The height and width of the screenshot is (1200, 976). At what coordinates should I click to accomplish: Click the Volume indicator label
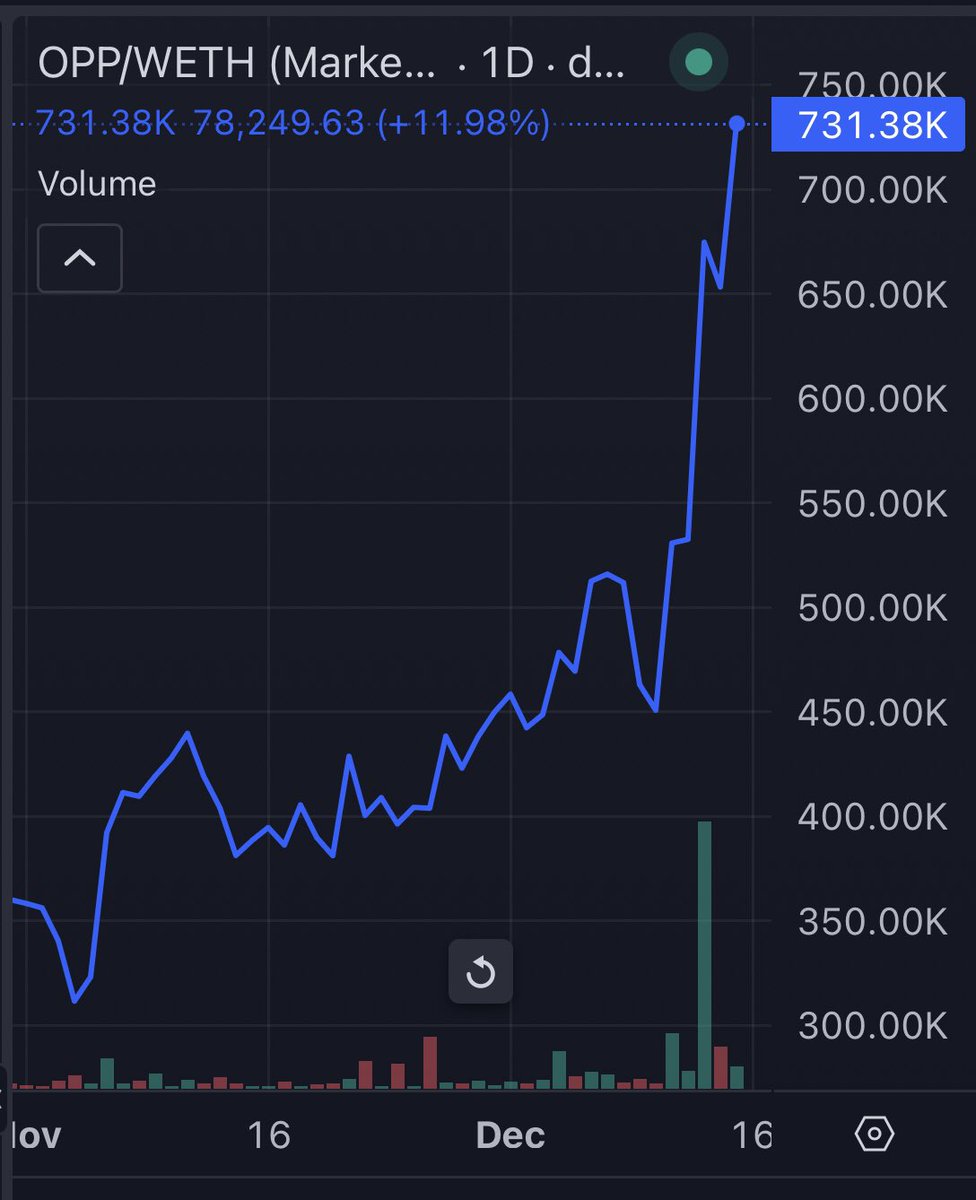97,184
